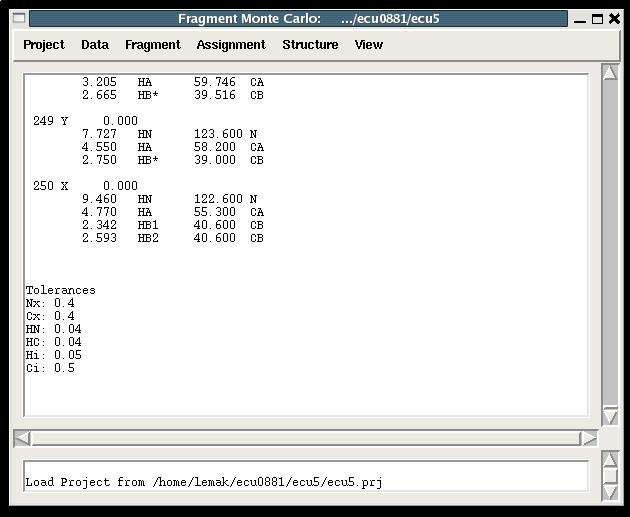Click the main text area scroll-down arrow
The height and width of the screenshot is (517, 630).
[x=609, y=414]
